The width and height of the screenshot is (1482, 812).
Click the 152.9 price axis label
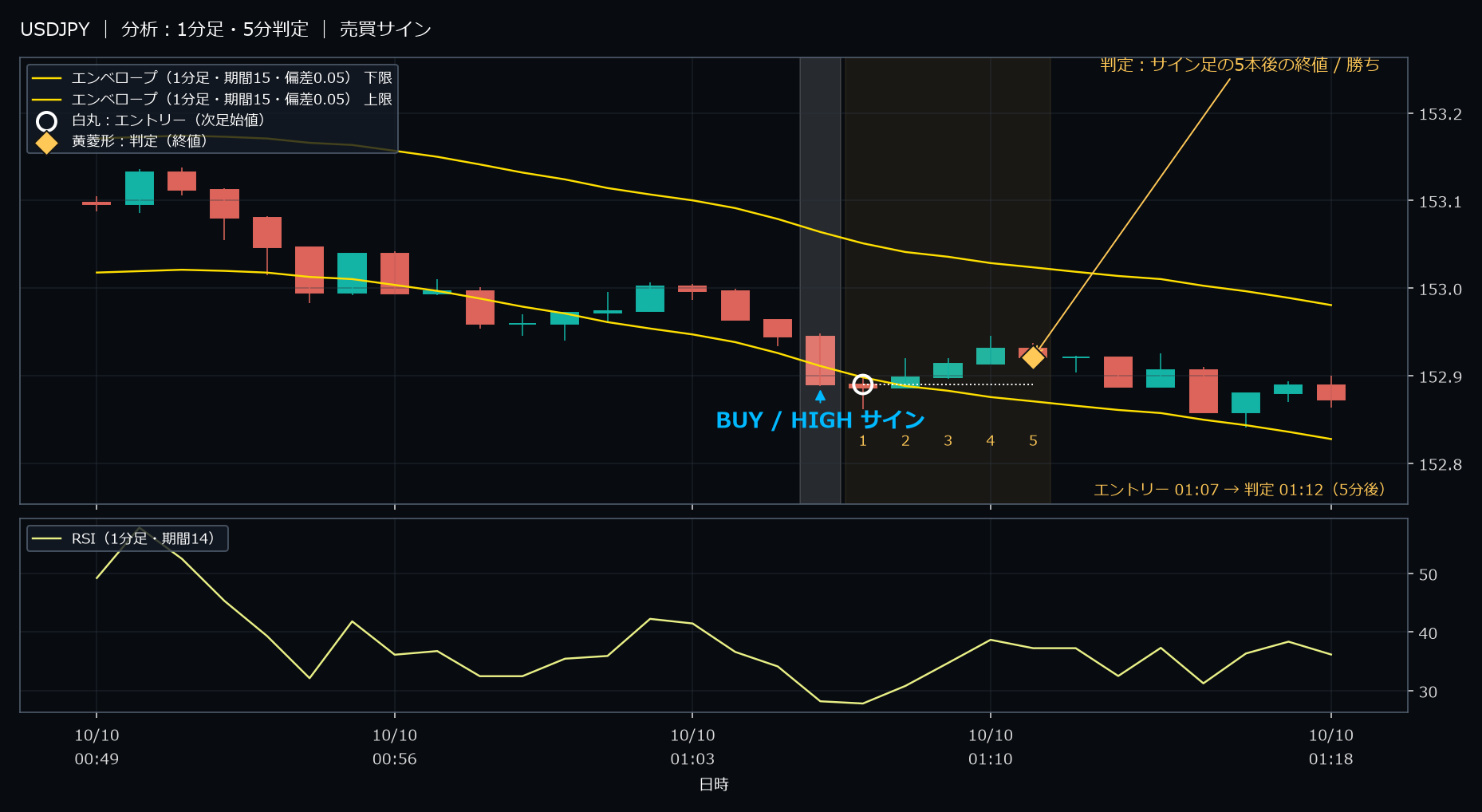1440,376
